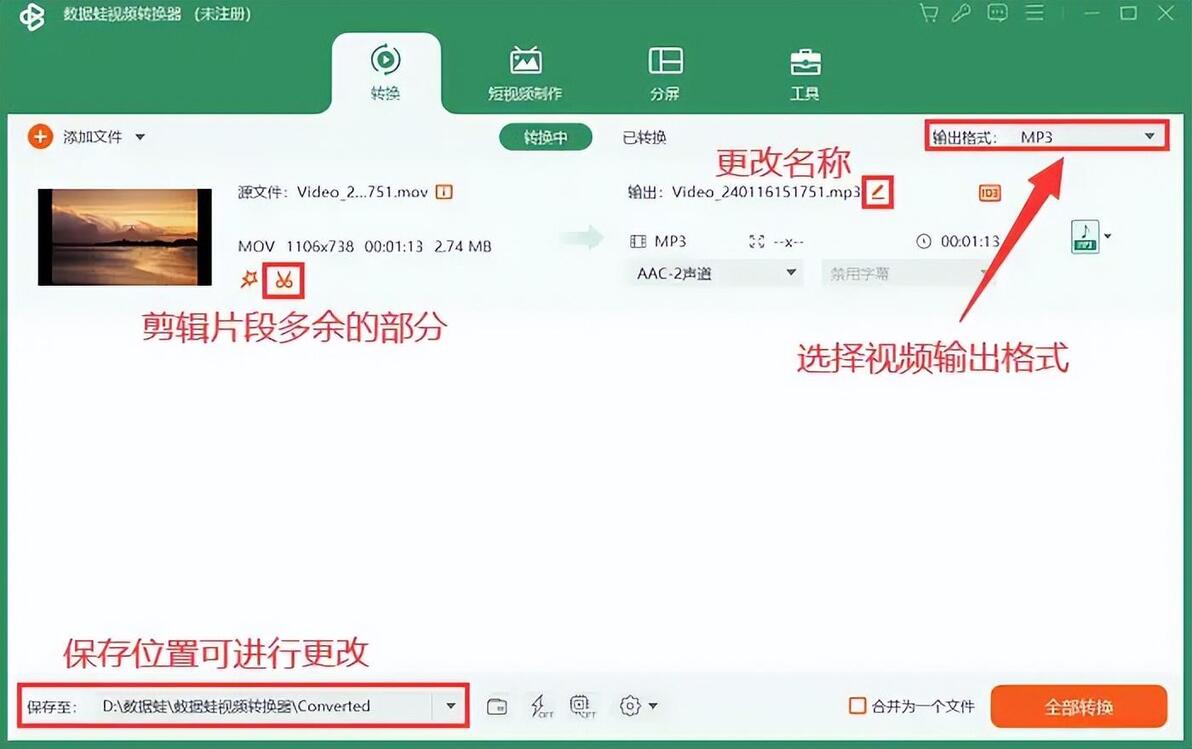
Task: Expand the save-to path dropdown
Action: tap(451, 706)
